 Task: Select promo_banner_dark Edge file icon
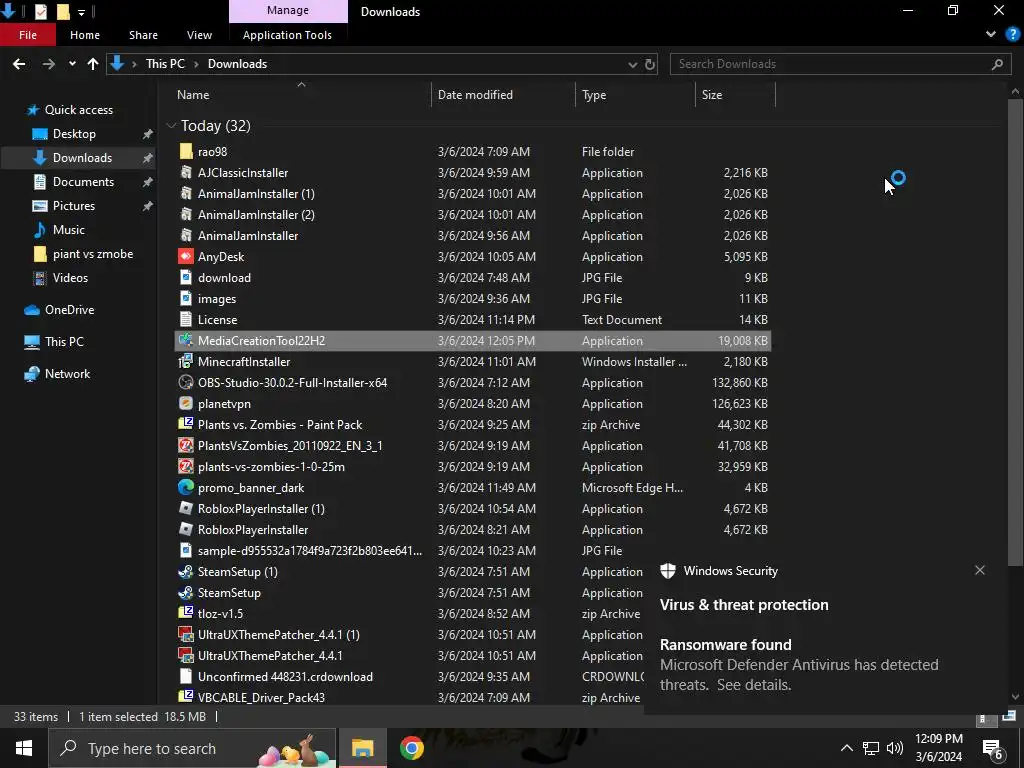coord(186,487)
